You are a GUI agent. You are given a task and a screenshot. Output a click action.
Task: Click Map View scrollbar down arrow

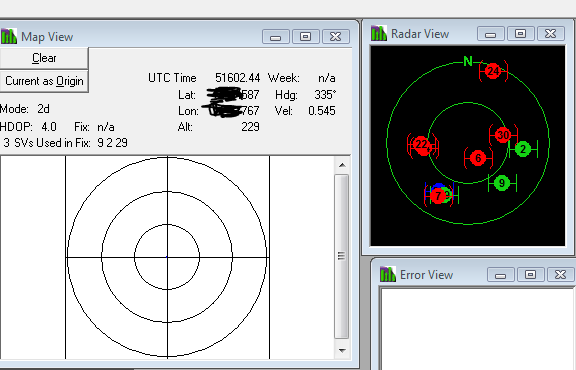coord(342,351)
